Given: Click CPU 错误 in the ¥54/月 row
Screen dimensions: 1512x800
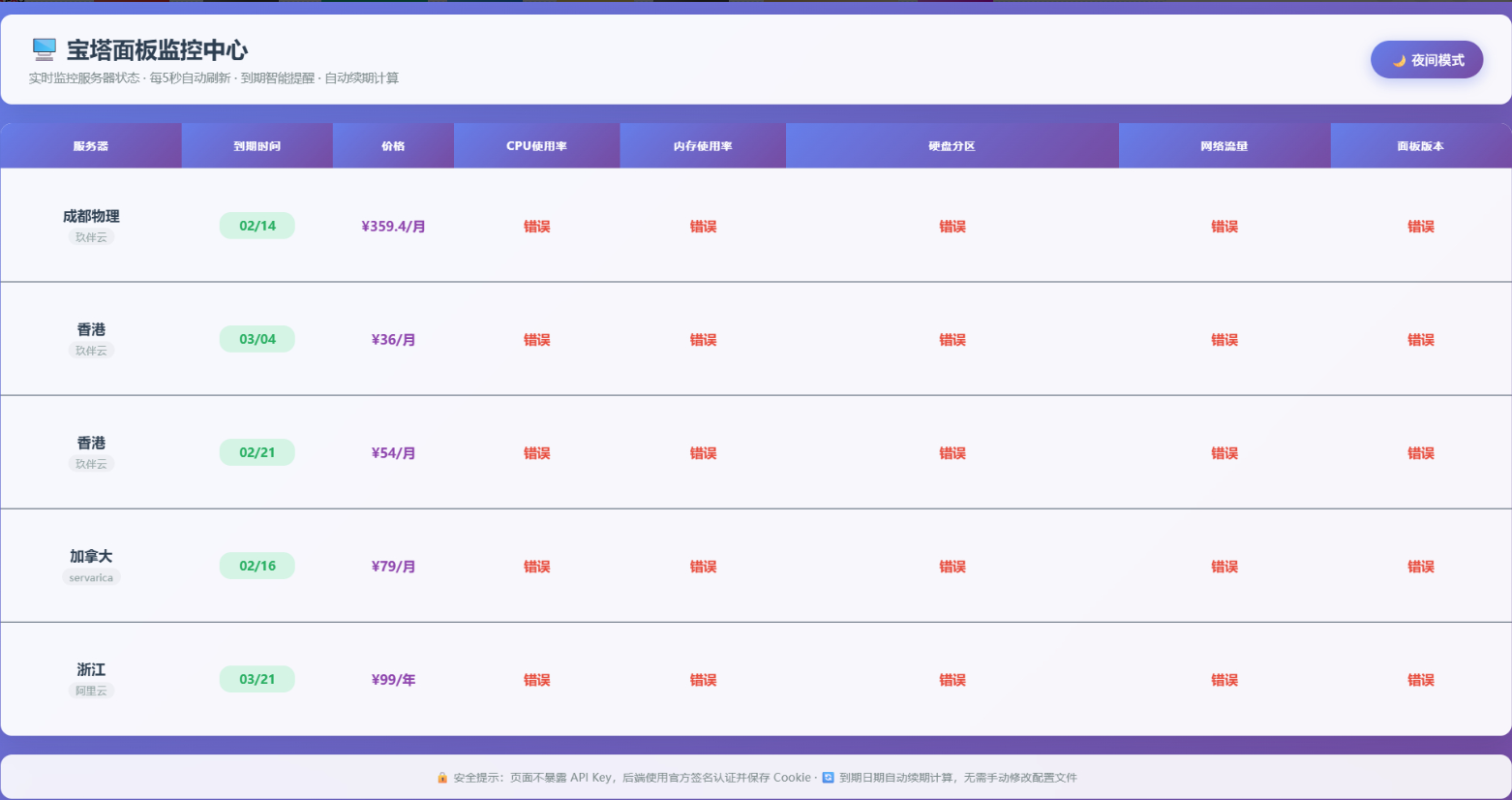Looking at the screenshot, I should pos(537,452).
